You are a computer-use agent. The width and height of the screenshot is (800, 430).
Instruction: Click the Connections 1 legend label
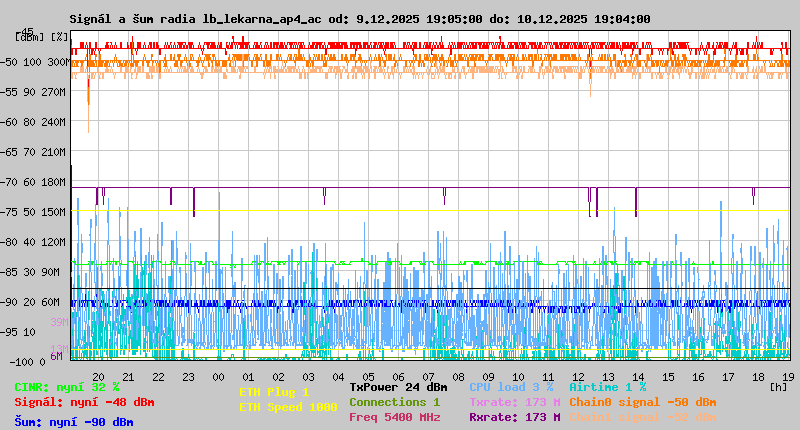point(394,402)
